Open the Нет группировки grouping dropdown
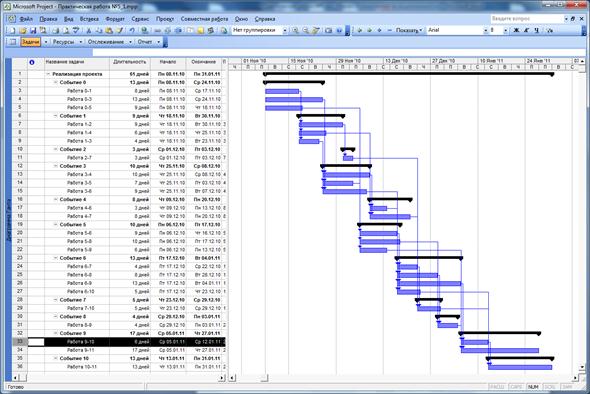Viewport: 590px width, 394px height. click(x=285, y=30)
